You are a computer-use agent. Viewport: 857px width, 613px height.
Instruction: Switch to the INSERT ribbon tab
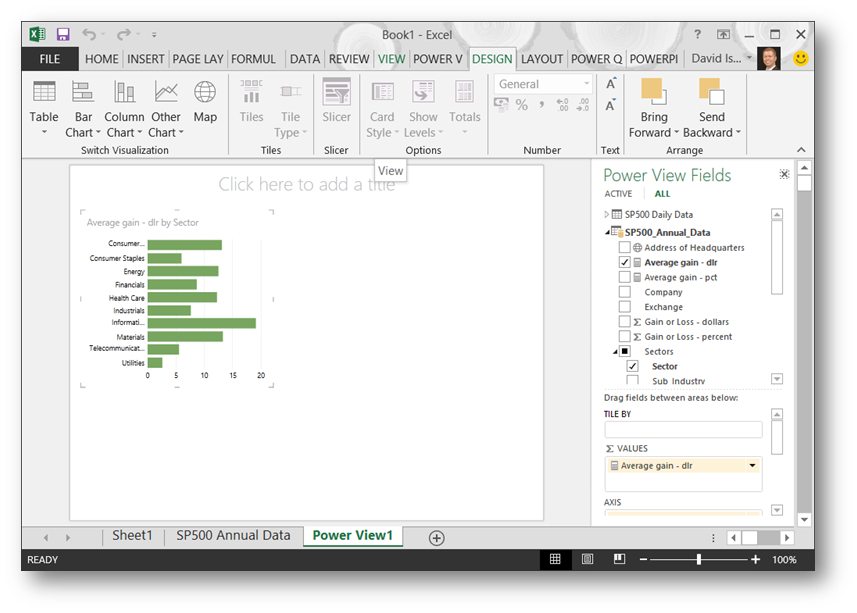click(x=145, y=59)
